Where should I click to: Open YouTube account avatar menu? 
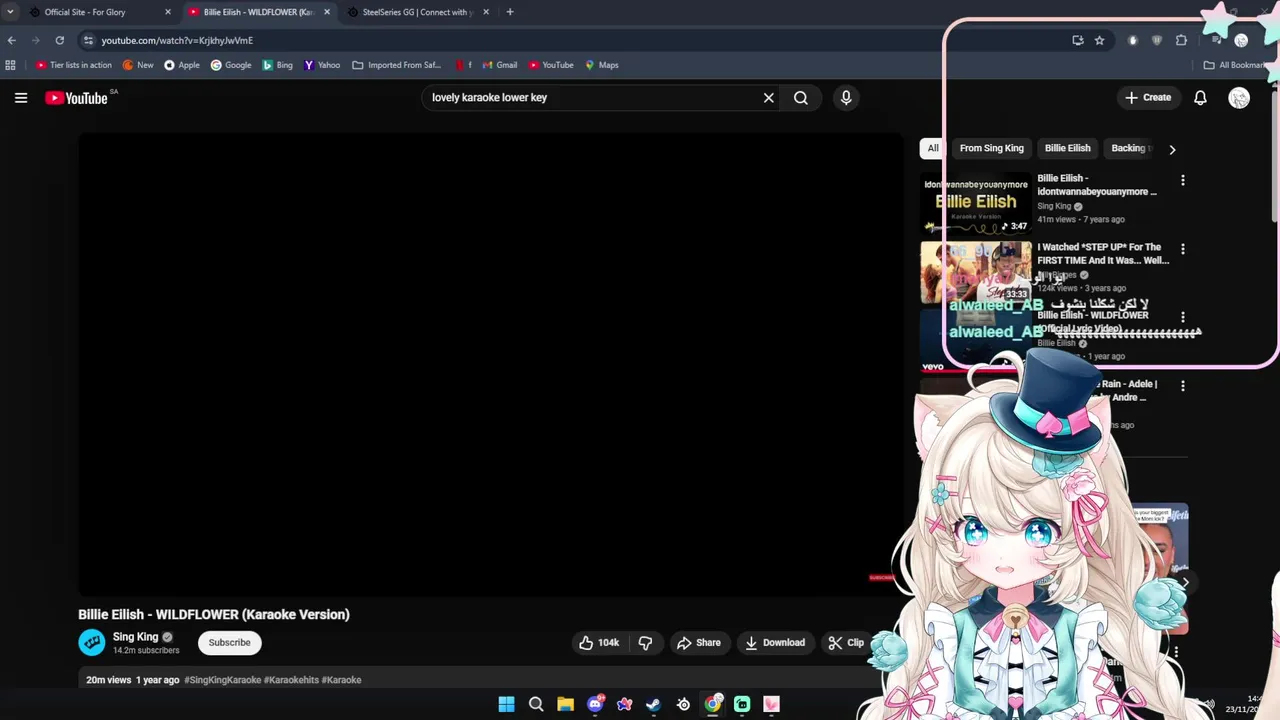pos(1239,98)
